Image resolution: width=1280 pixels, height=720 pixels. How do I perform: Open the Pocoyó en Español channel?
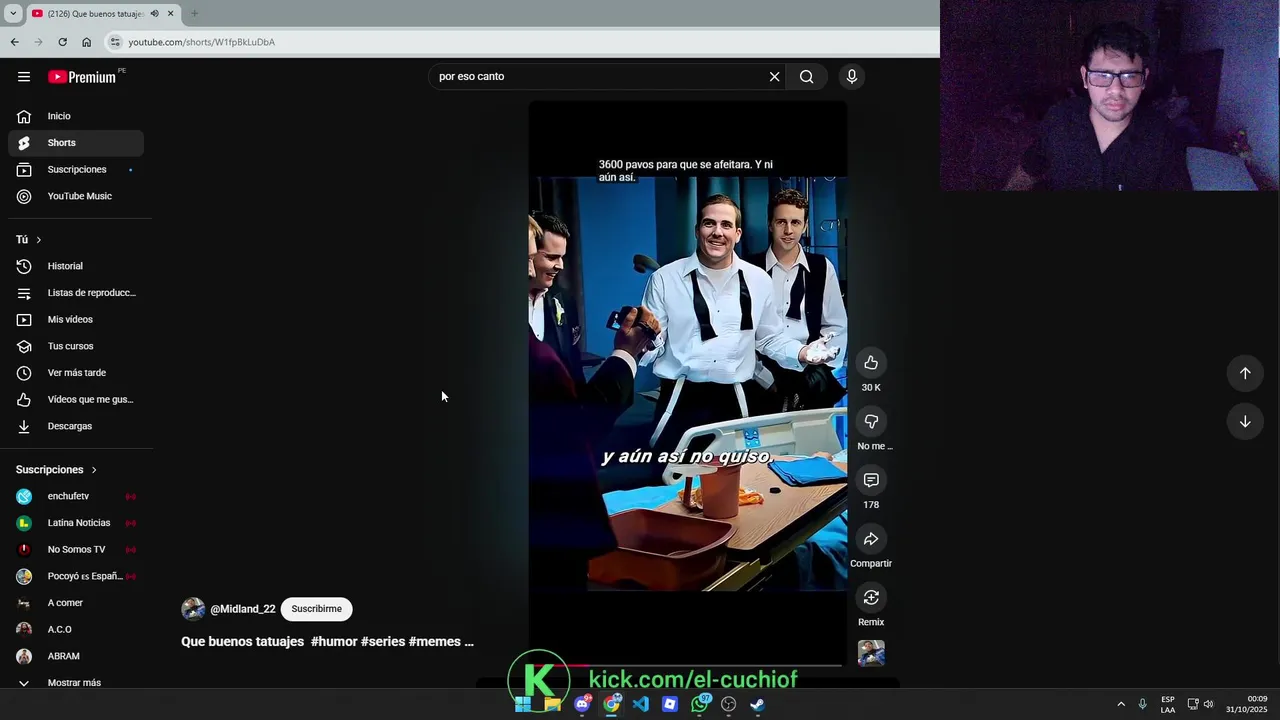[x=76, y=576]
